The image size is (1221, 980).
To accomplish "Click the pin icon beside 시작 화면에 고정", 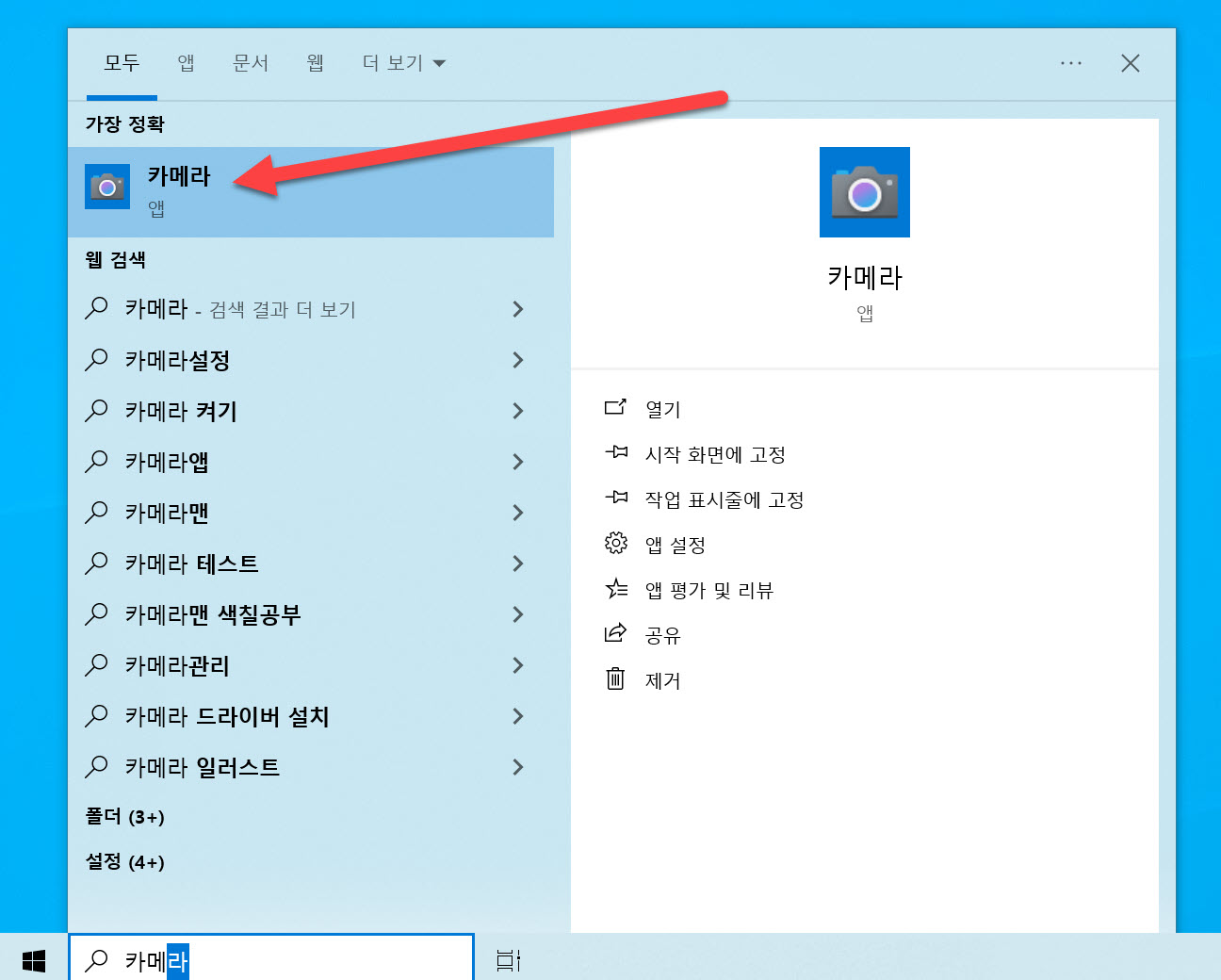I will (x=616, y=452).
